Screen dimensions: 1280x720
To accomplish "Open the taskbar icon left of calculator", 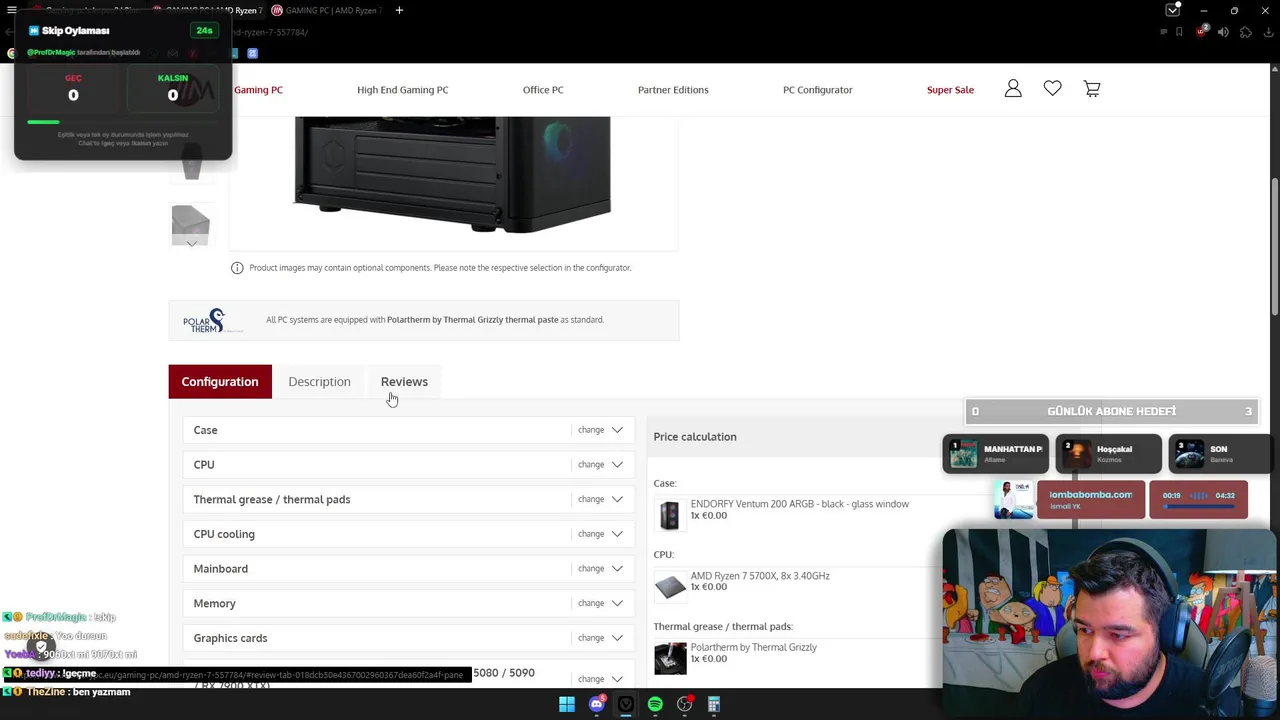I will click(684, 705).
